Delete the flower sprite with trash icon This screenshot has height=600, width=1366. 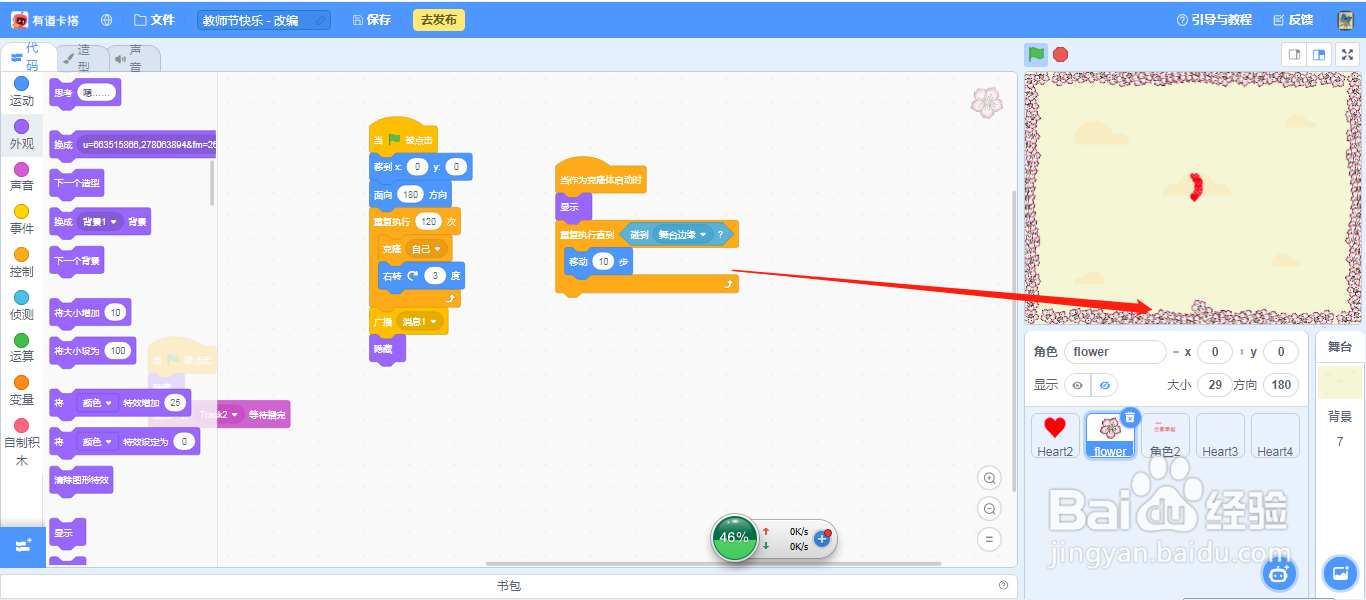(1129, 417)
